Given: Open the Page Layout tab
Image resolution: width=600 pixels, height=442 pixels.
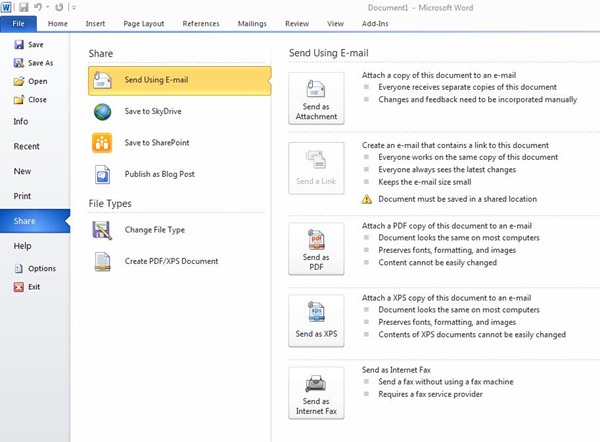Looking at the screenshot, I should [x=146, y=22].
